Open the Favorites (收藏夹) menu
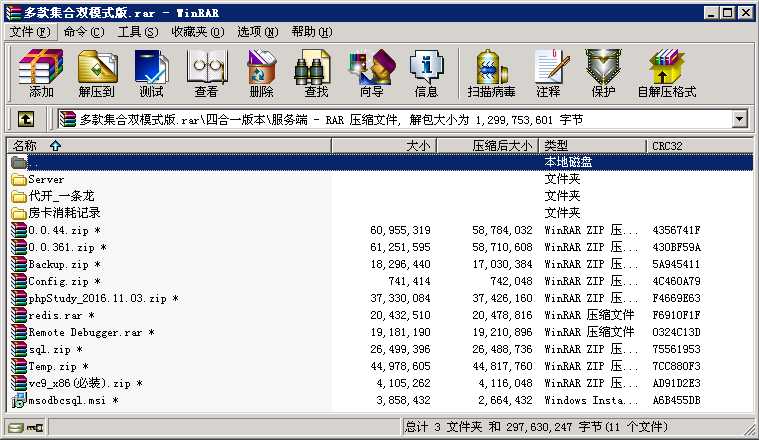 pyautogui.click(x=197, y=32)
